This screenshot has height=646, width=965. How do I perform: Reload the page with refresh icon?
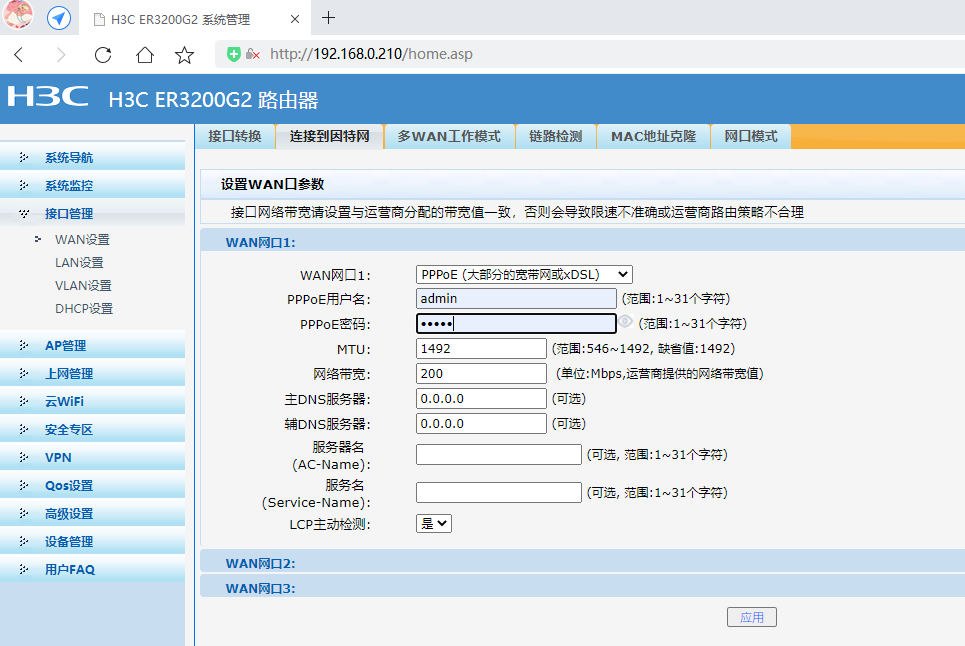tap(103, 55)
